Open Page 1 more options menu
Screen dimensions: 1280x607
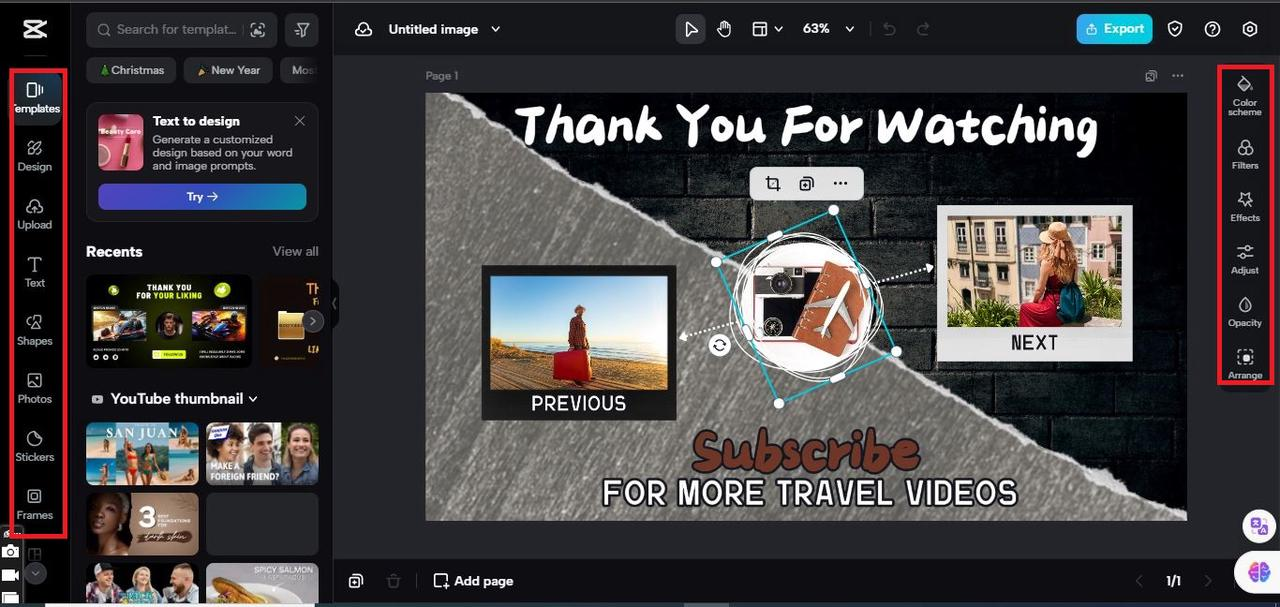pos(1177,76)
